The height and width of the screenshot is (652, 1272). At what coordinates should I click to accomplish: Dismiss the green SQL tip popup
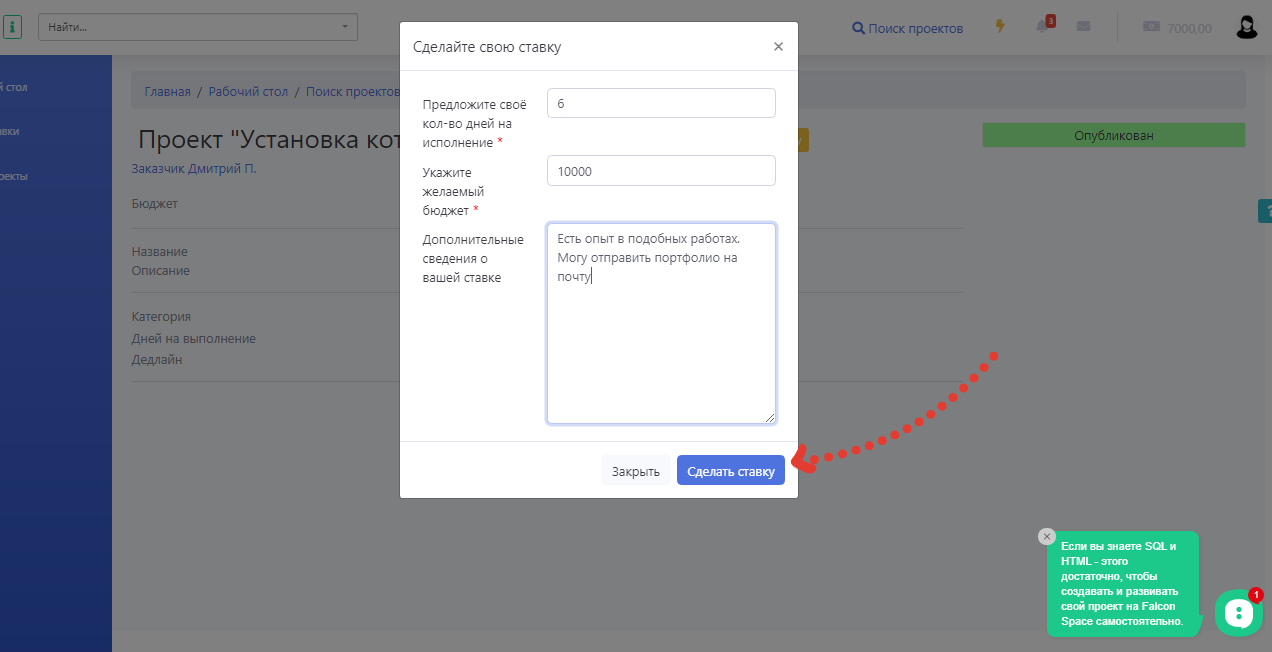tap(1047, 536)
